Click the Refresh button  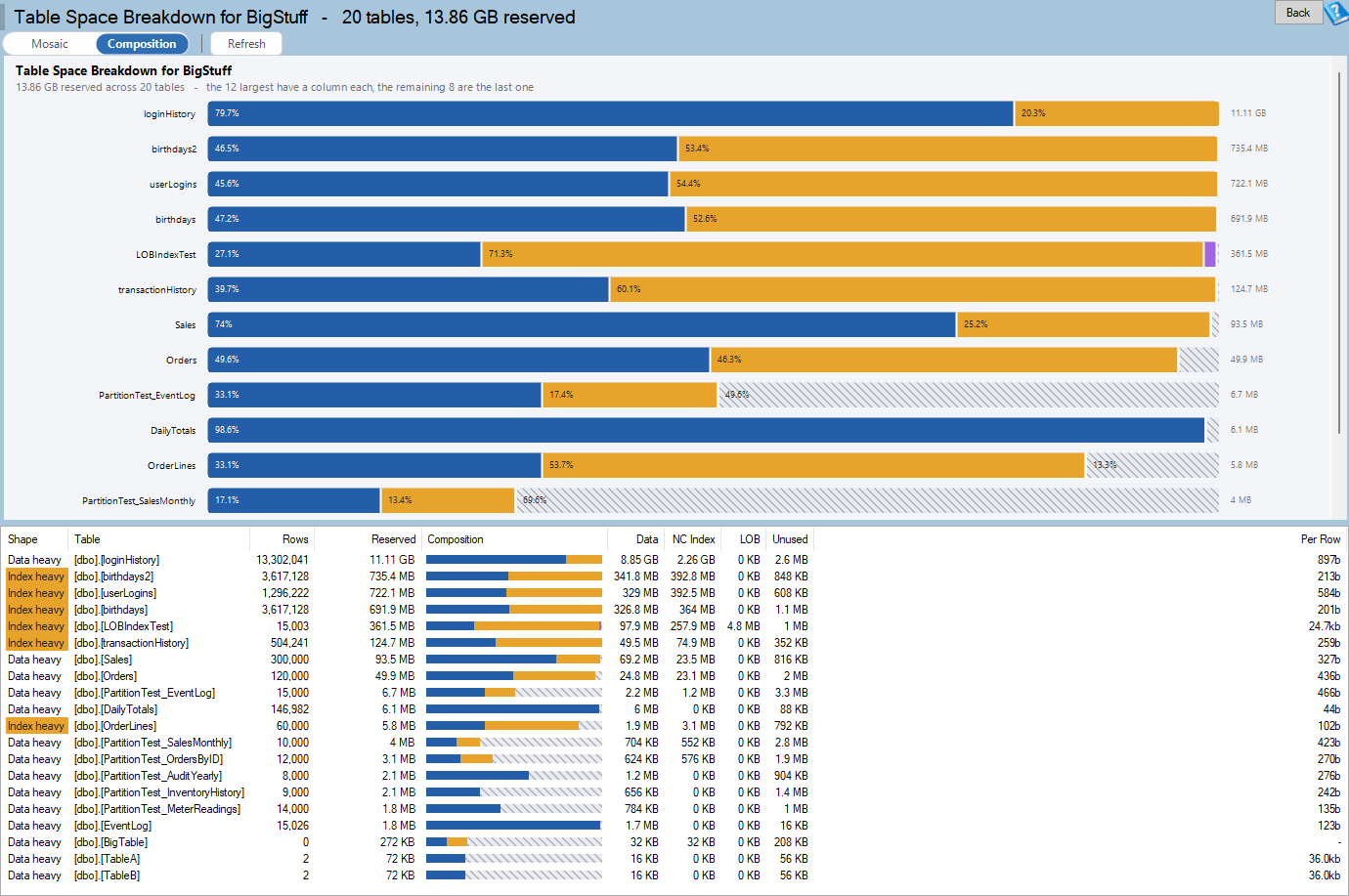tap(246, 44)
